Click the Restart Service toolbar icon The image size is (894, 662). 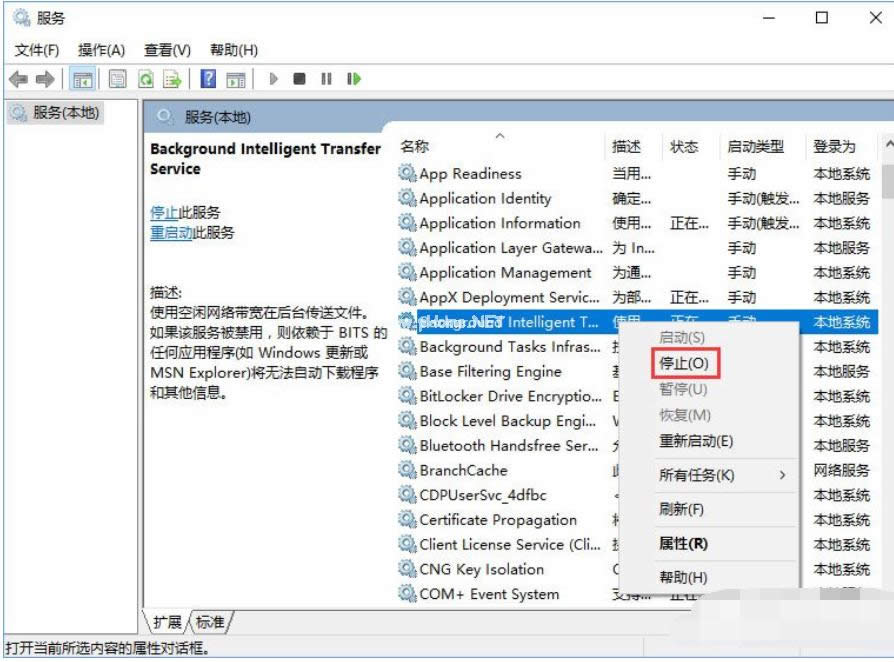click(x=354, y=79)
